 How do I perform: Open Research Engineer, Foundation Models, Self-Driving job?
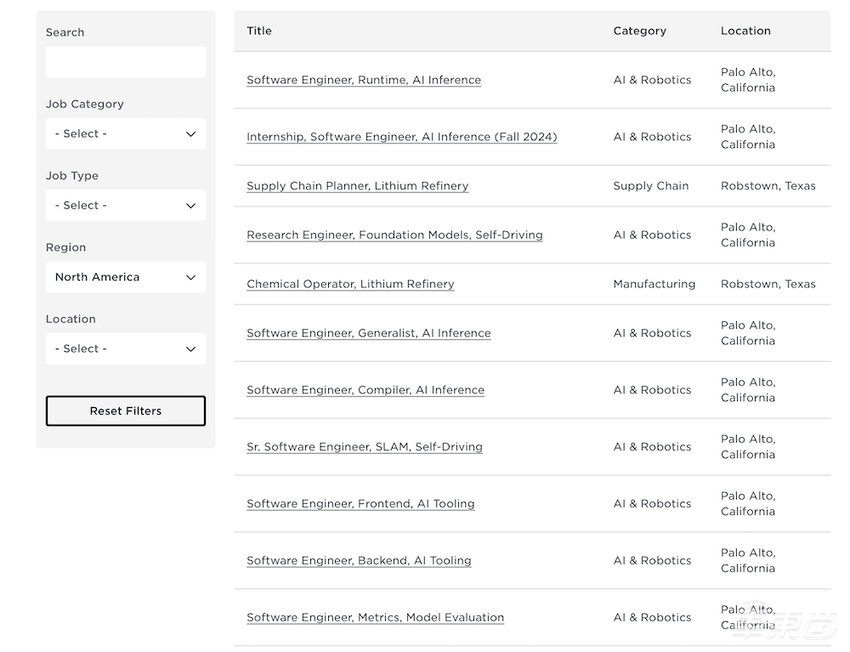394,235
